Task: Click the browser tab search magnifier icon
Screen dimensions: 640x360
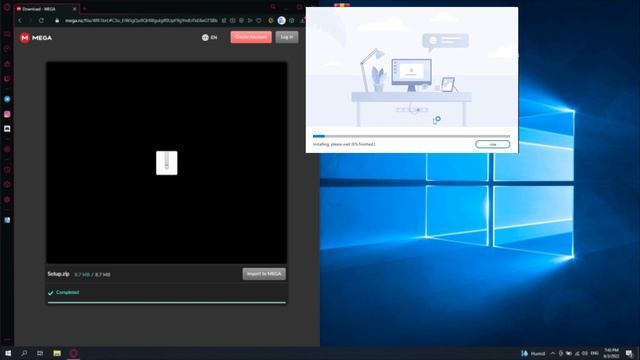Action: [x=273, y=7]
